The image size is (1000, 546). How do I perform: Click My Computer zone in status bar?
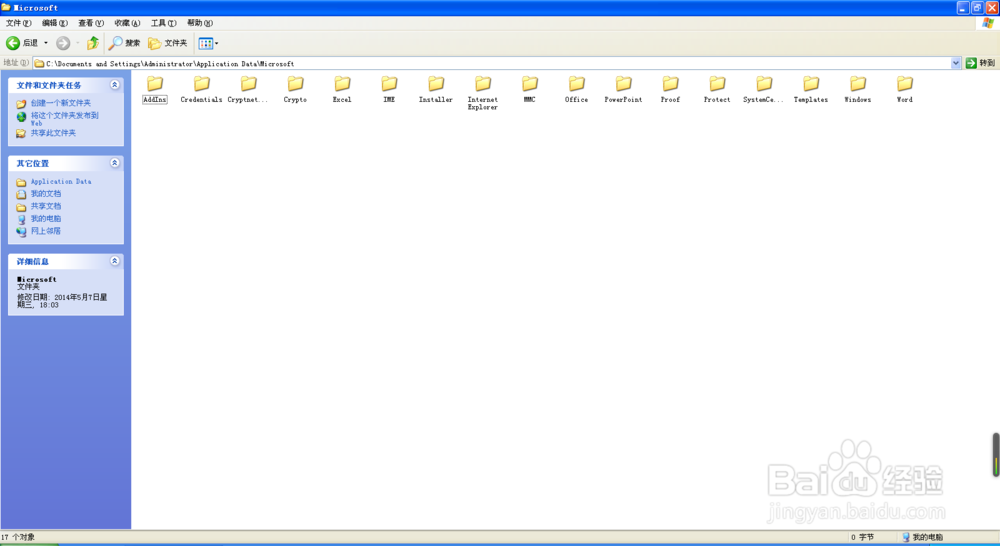point(923,537)
